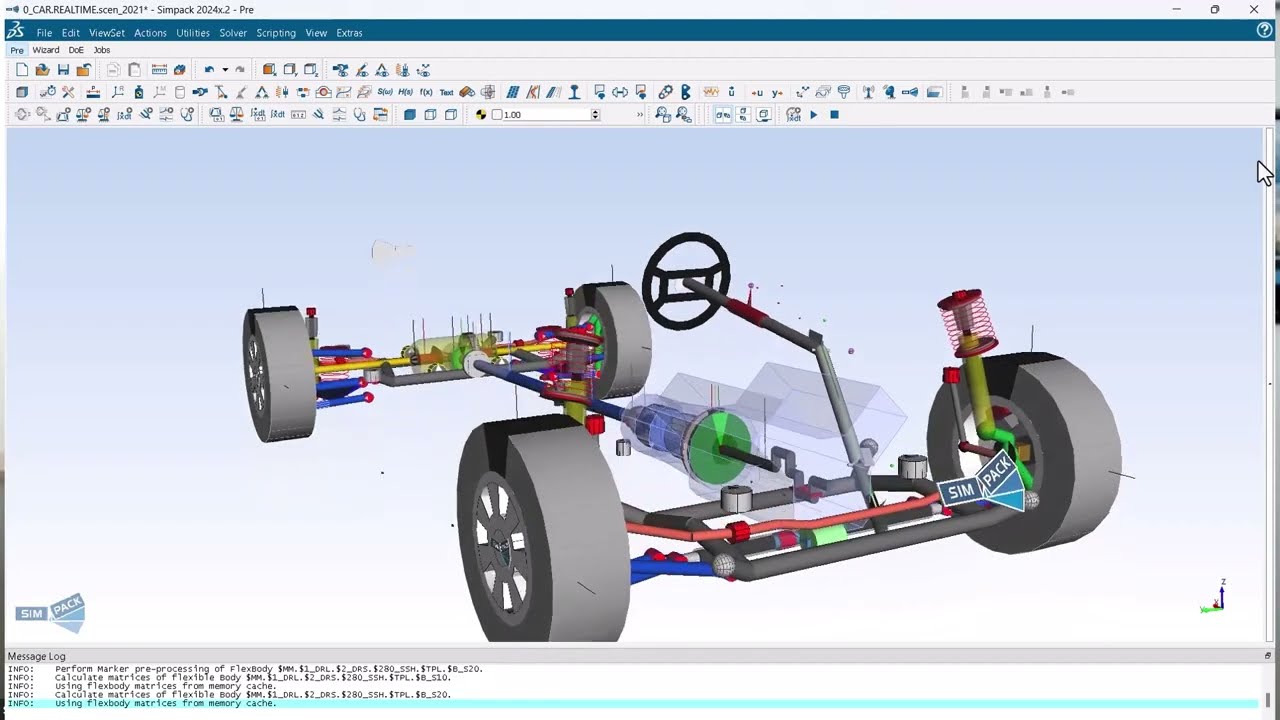Open the Scripting menu
The height and width of the screenshot is (720, 1280).
276,33
